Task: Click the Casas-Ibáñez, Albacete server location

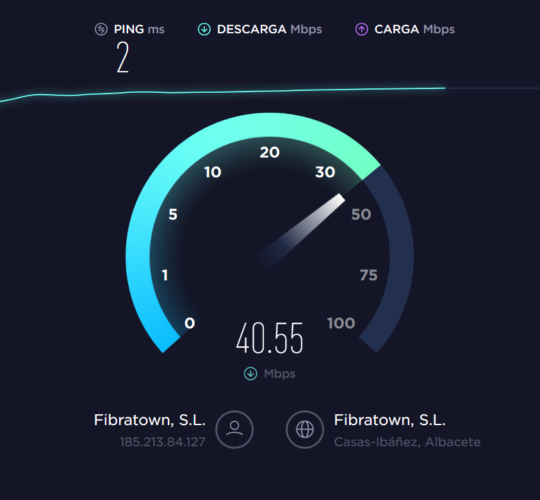Action: click(407, 442)
